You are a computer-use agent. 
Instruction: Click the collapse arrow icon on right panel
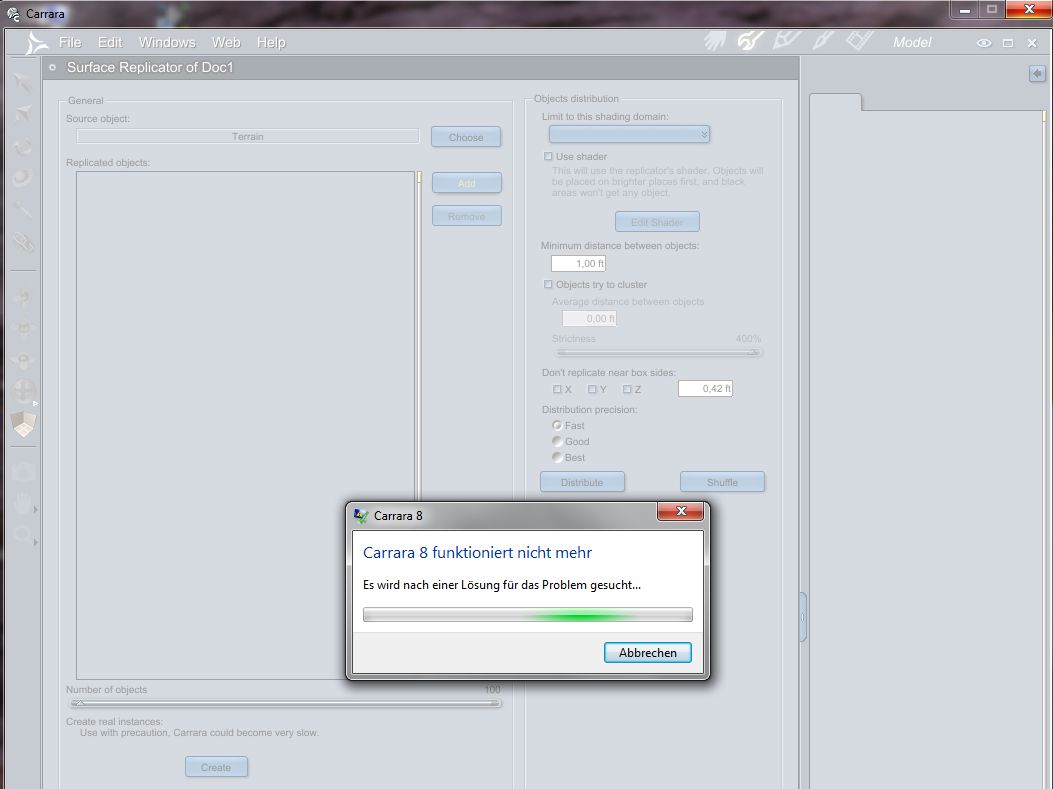click(x=1037, y=73)
